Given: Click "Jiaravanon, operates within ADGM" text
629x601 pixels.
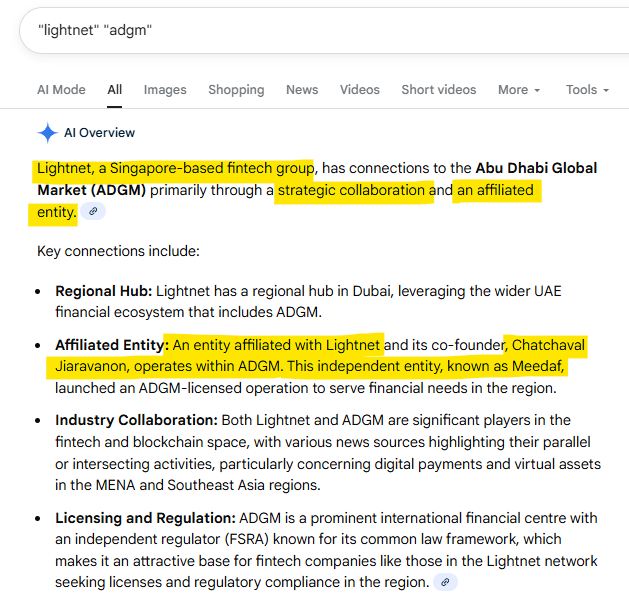Looking at the screenshot, I should (167, 366).
